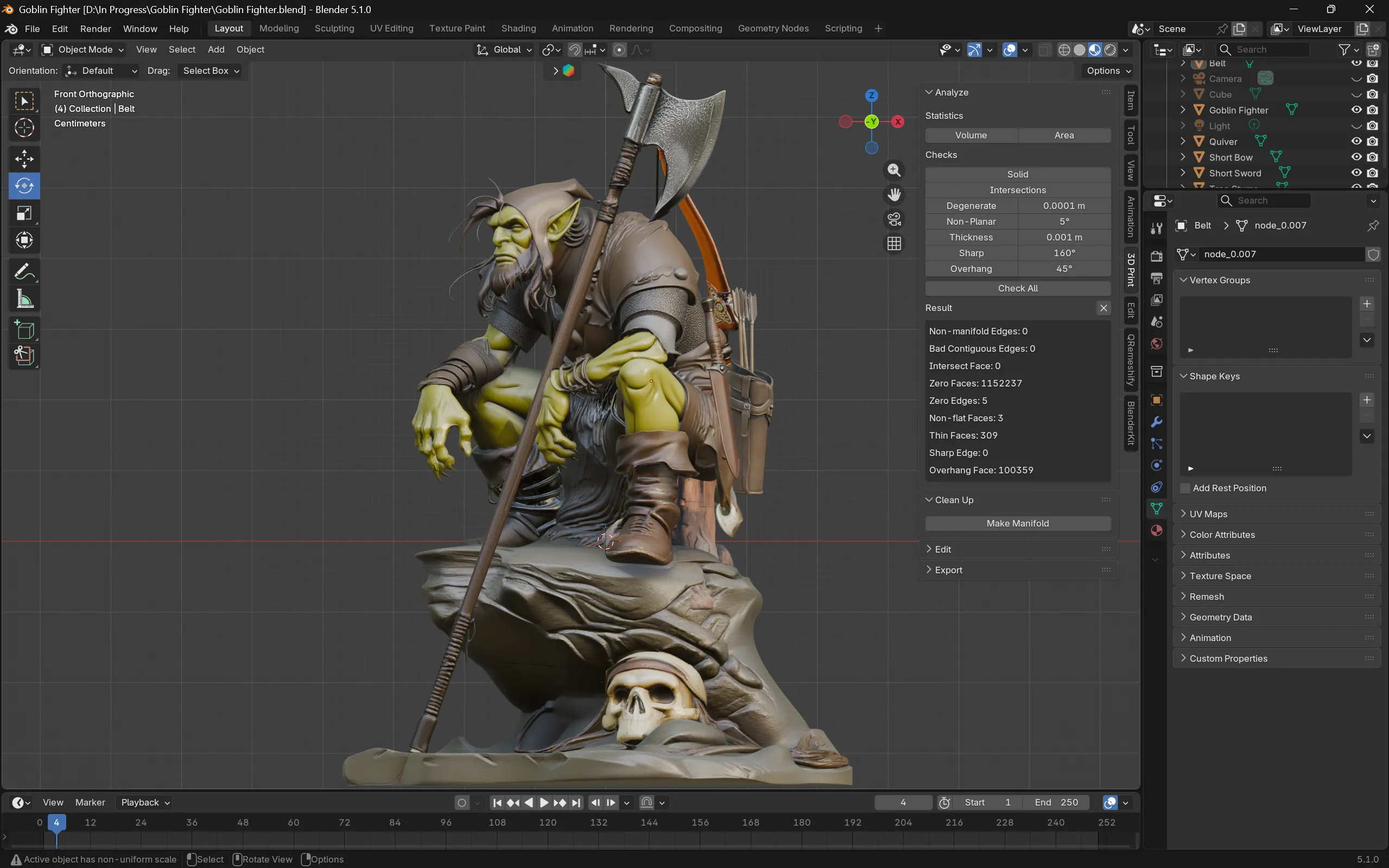Click the Check All button
Viewport: 1389px width, 868px height.
tap(1018, 288)
